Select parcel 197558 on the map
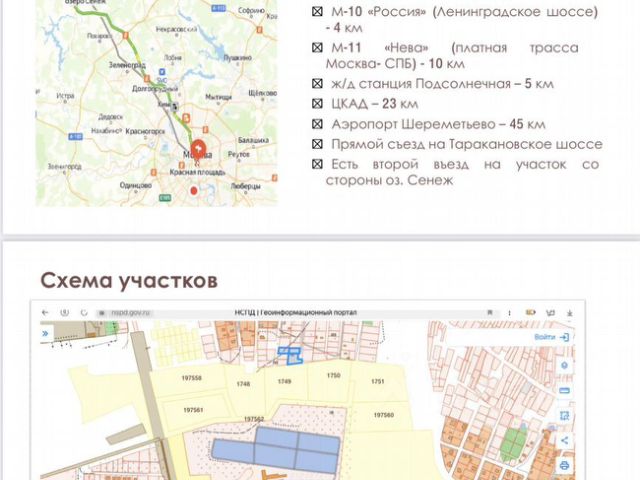 coord(191,378)
